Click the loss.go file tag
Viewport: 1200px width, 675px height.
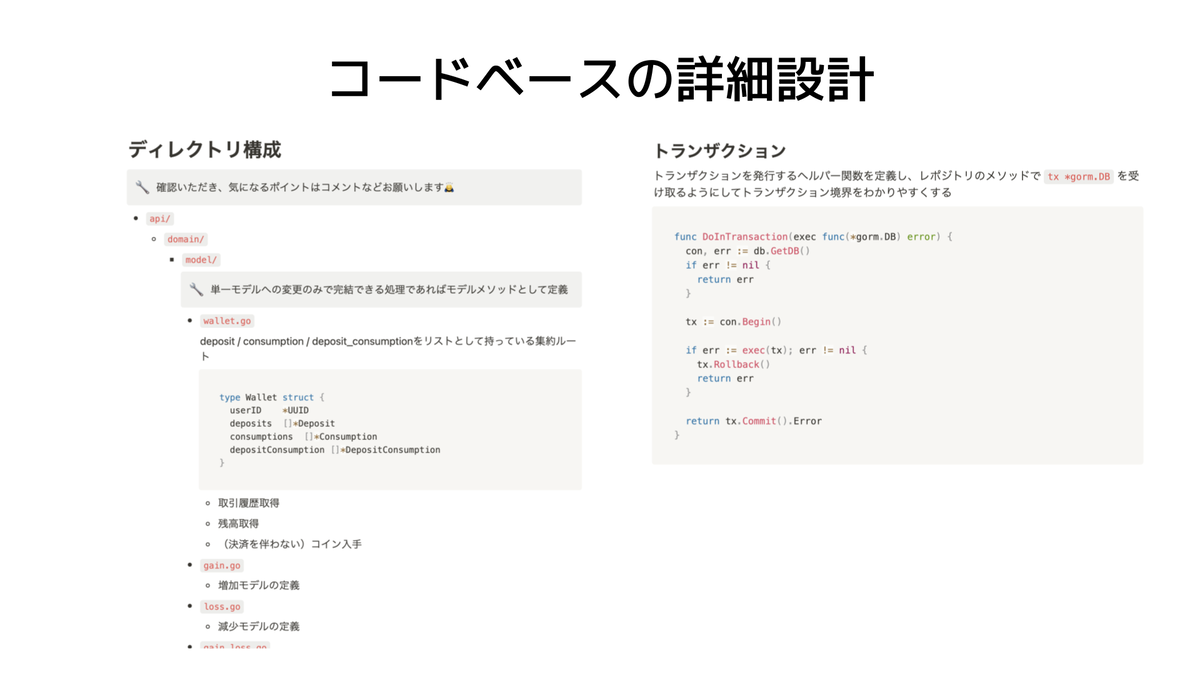(222, 606)
